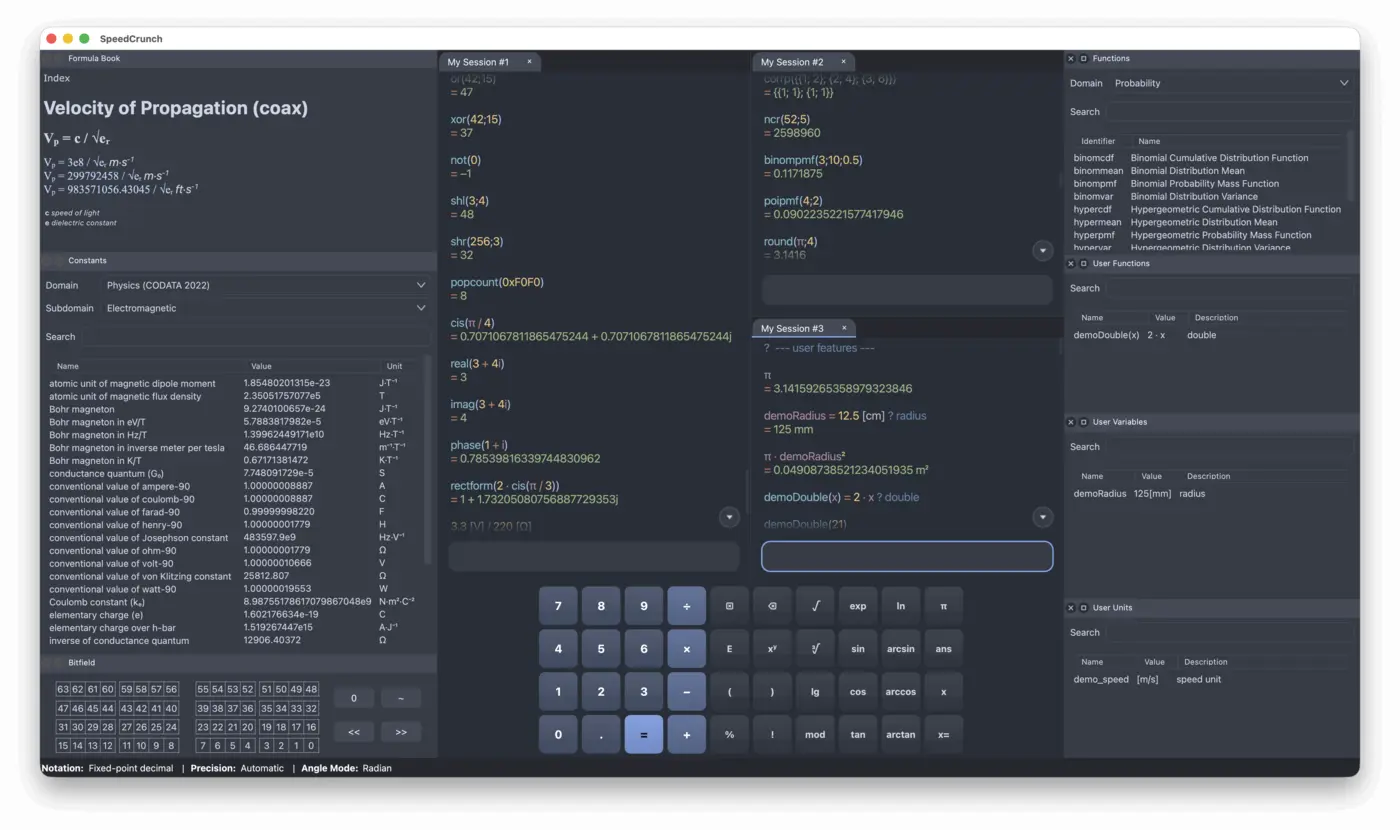The height and width of the screenshot is (830, 1400).
Task: Toggle bit 55 in Bitfield
Action: pos(203,690)
